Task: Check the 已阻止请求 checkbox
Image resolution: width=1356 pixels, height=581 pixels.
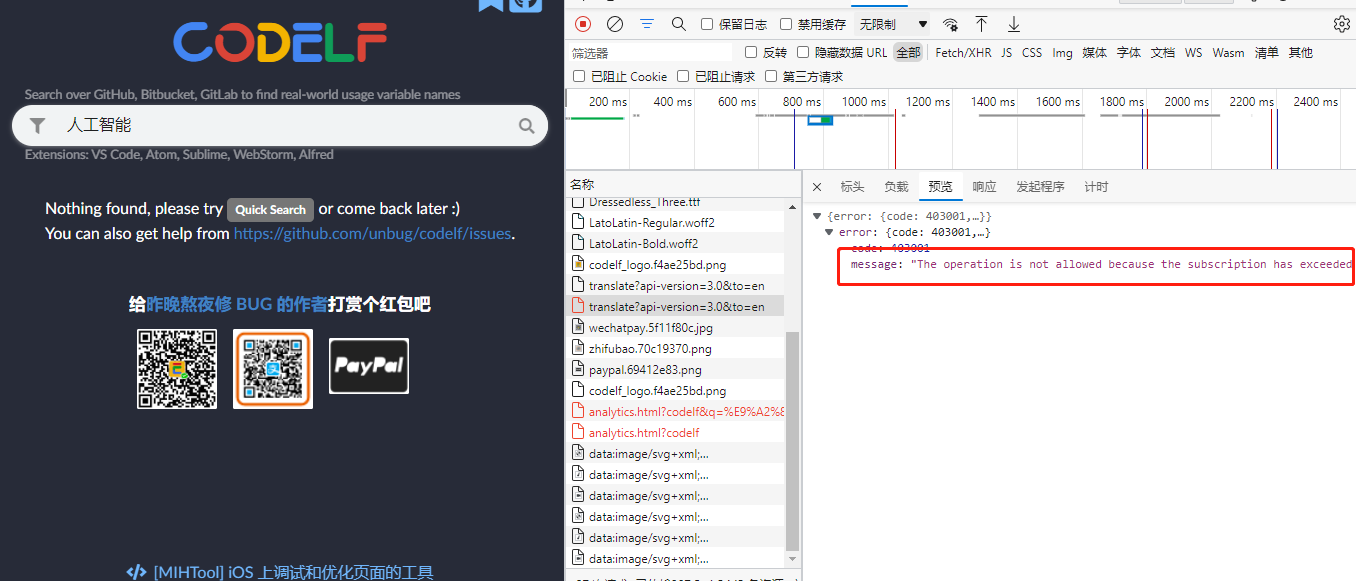Action: click(683, 76)
